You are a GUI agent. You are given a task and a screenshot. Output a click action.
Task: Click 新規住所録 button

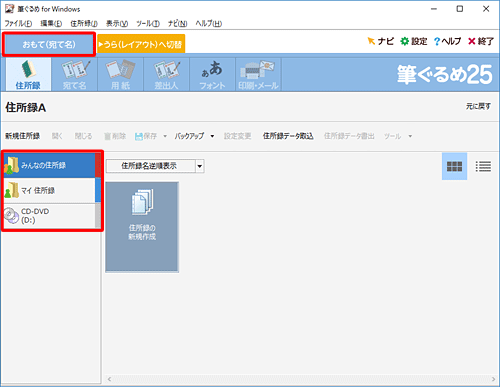[x=22, y=136]
